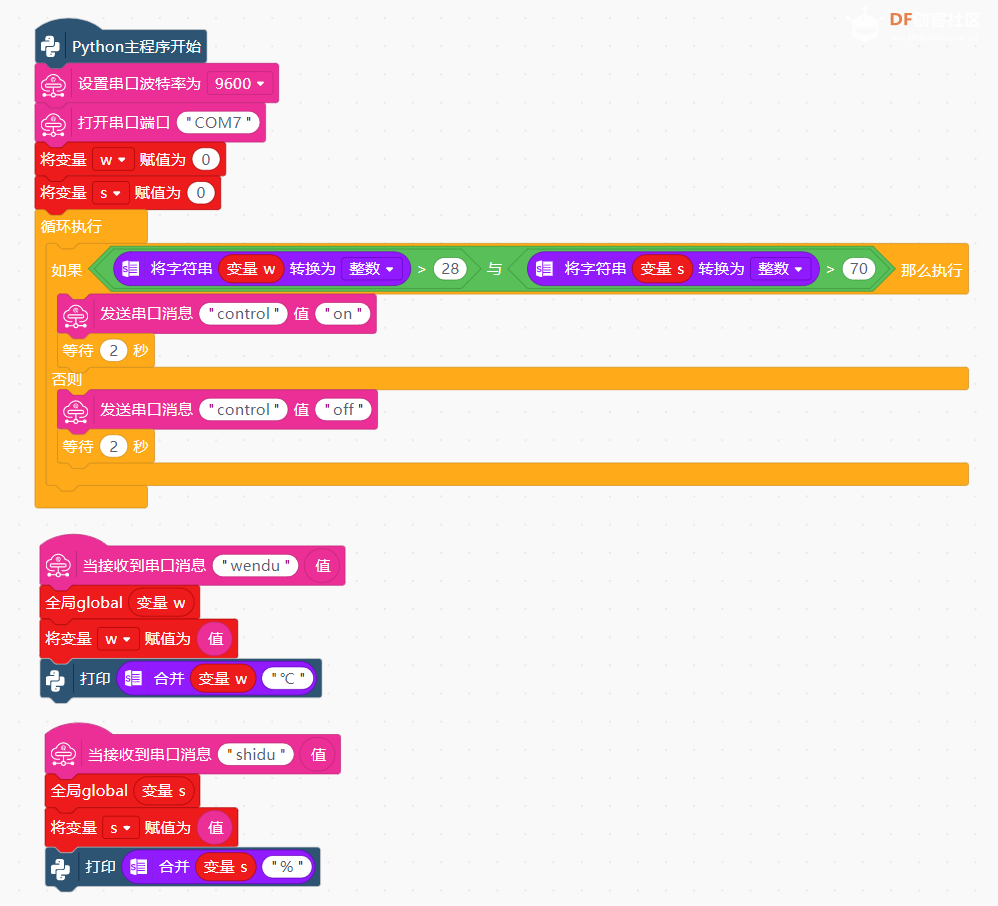Click the serial icon on the baud rate block
Image resolution: width=998 pixels, height=906 pixels.
click(x=53, y=84)
